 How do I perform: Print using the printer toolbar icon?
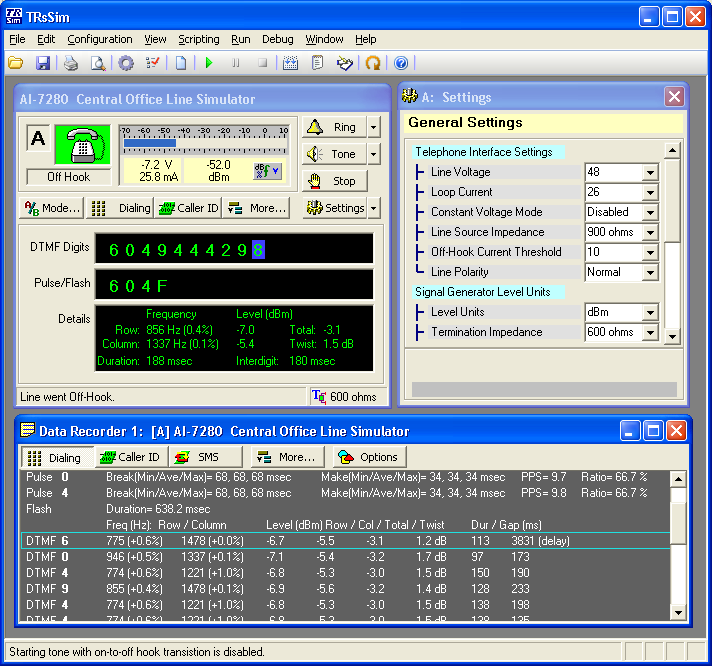pyautogui.click(x=71, y=63)
